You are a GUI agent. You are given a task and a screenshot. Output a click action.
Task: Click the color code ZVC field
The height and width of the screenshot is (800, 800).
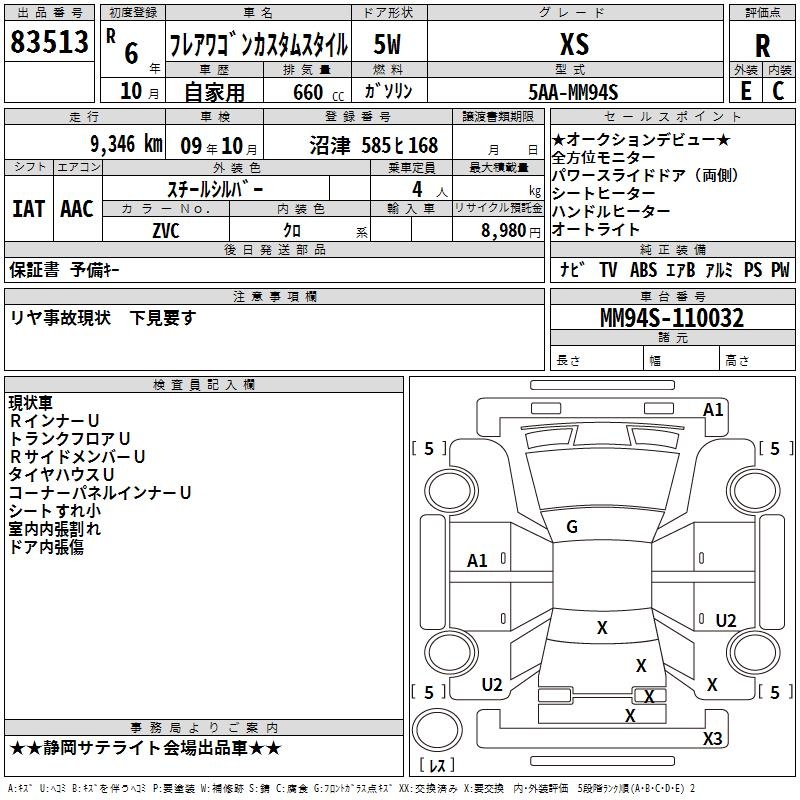(165, 229)
